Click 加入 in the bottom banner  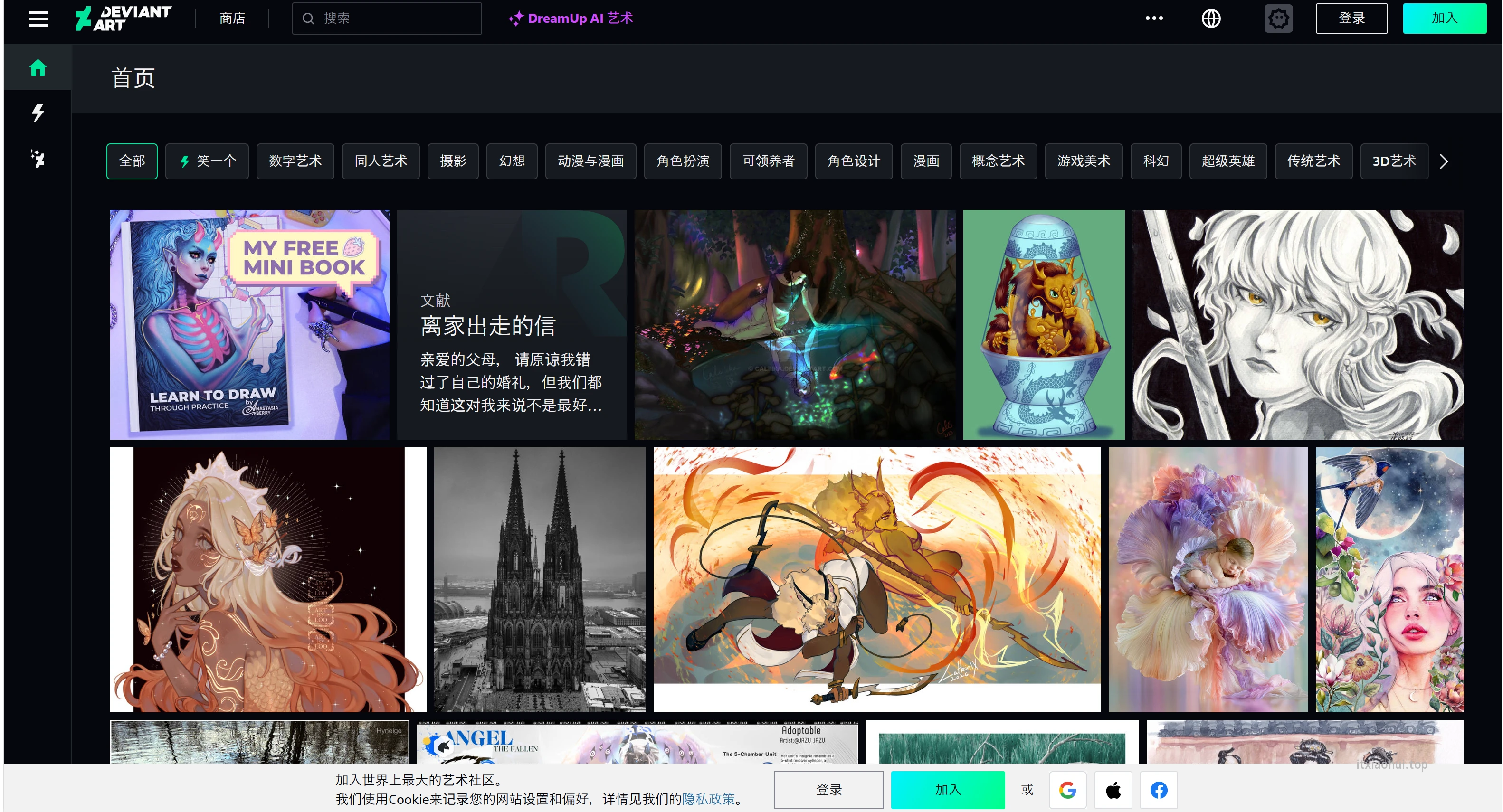click(x=948, y=790)
